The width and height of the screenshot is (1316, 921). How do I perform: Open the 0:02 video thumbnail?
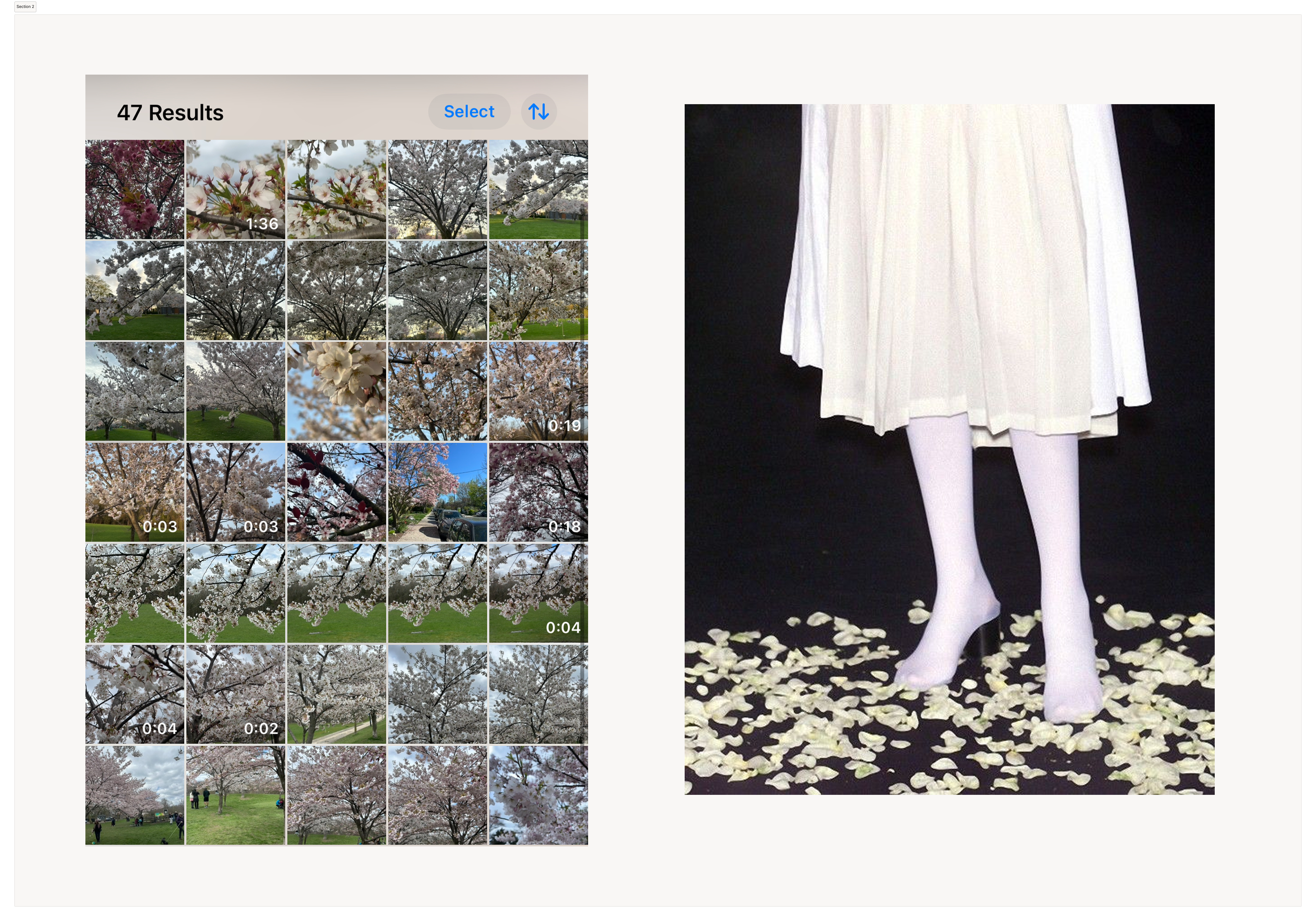[x=236, y=694]
